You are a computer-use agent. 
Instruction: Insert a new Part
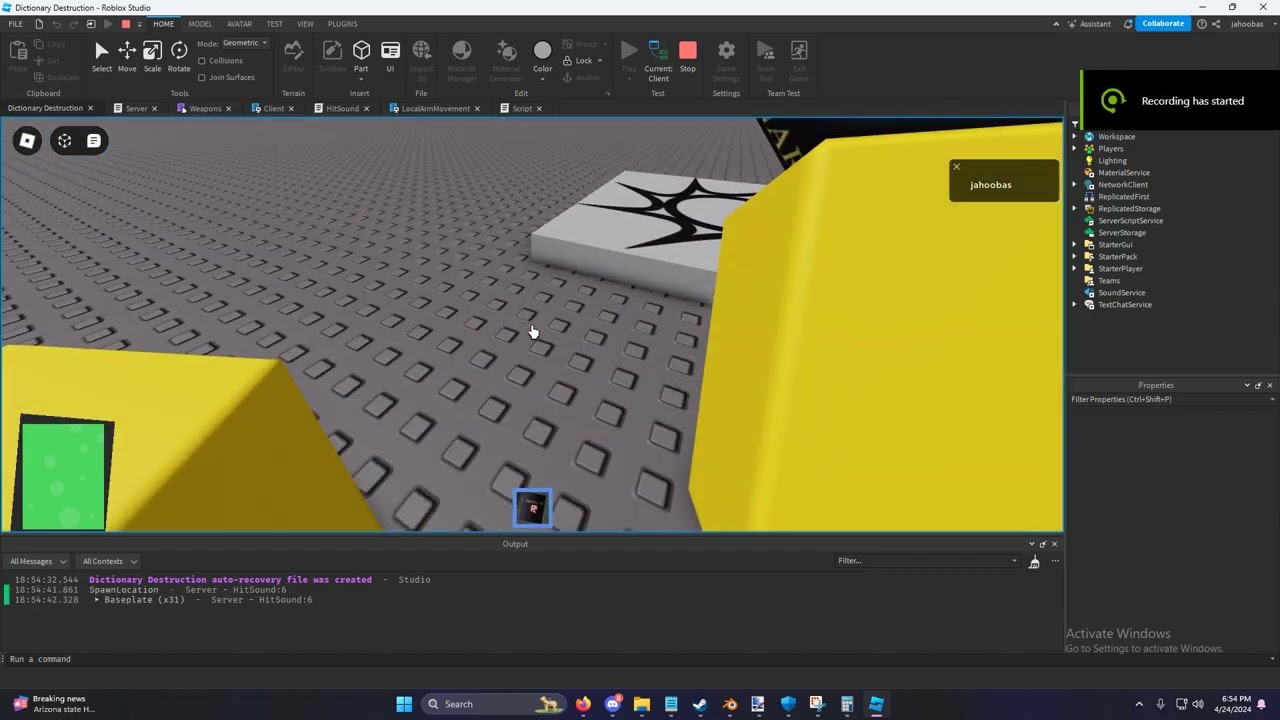pyautogui.click(x=361, y=57)
